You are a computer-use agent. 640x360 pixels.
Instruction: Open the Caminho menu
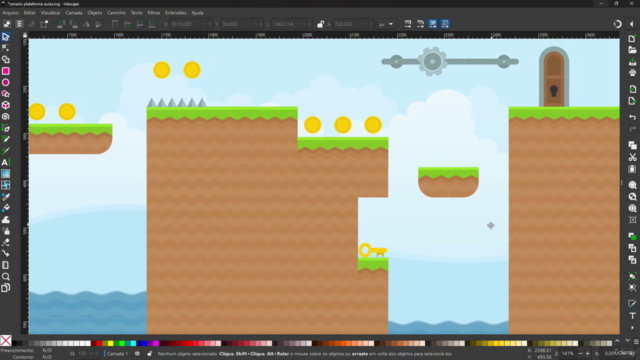116,13
